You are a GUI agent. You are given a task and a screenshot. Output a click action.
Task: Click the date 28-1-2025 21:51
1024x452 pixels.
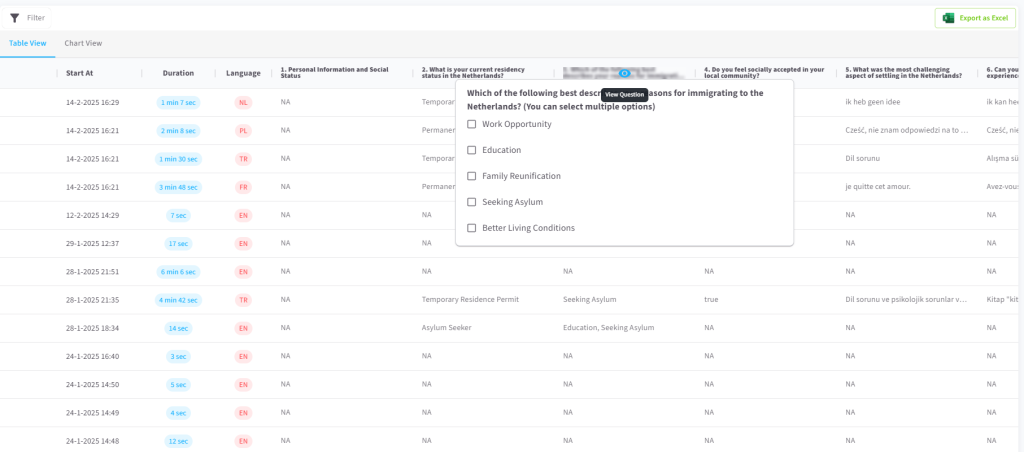(93, 271)
